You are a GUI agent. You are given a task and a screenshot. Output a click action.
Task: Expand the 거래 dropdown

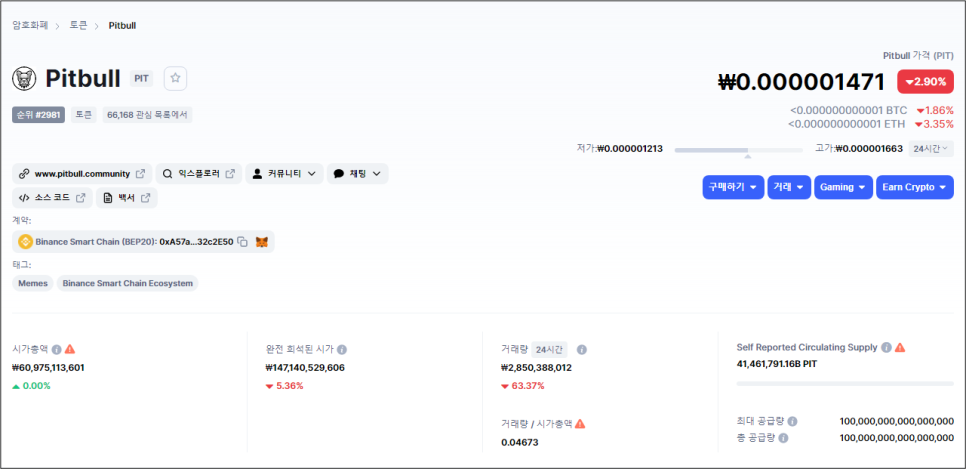tap(789, 187)
